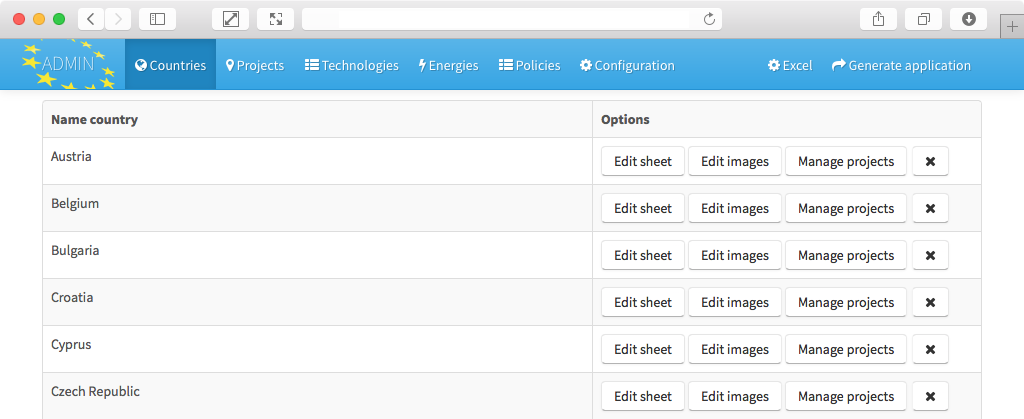Click the ADMIN stars logo

point(68,64)
